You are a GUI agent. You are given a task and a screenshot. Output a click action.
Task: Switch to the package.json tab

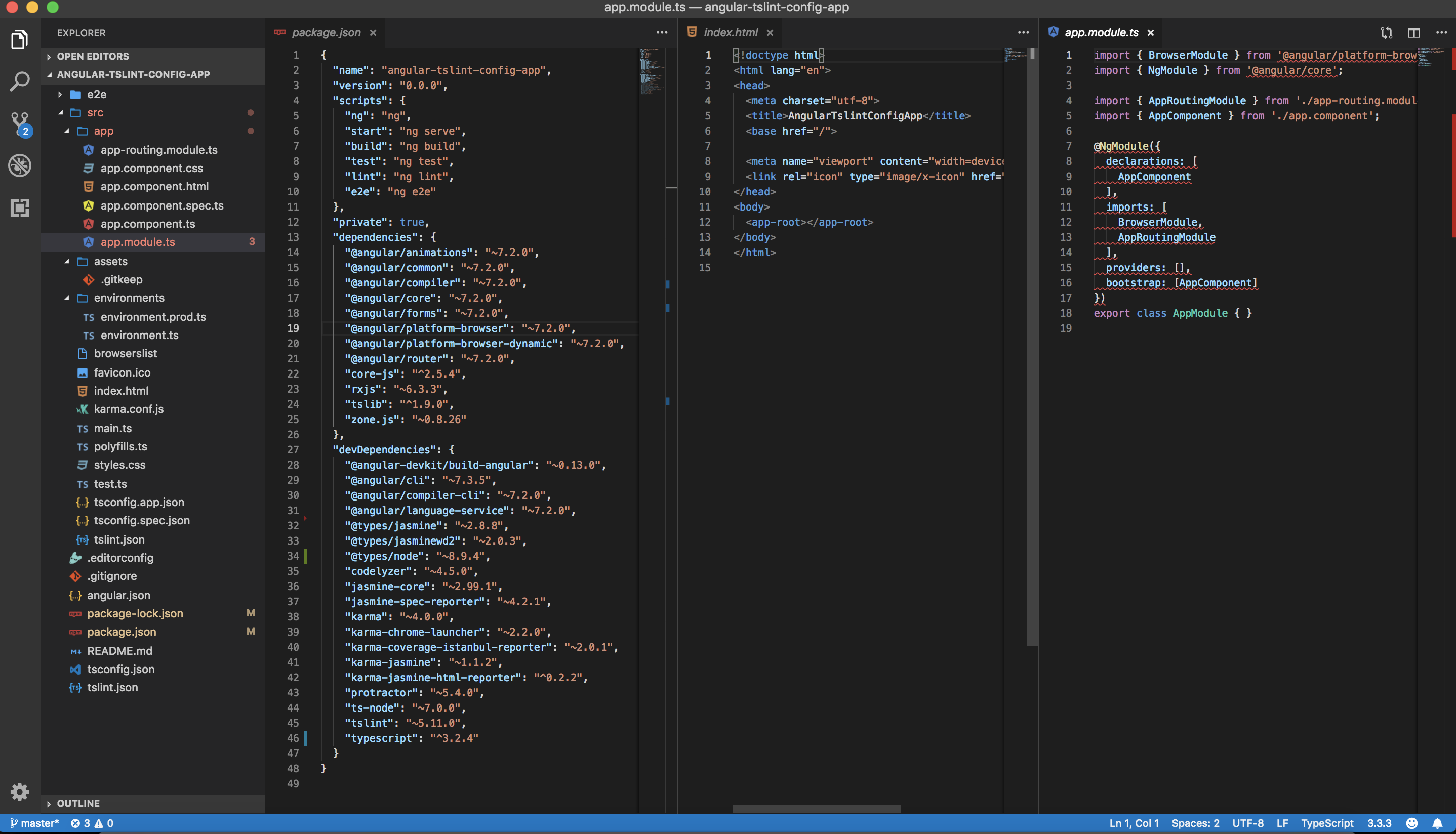[x=326, y=33]
